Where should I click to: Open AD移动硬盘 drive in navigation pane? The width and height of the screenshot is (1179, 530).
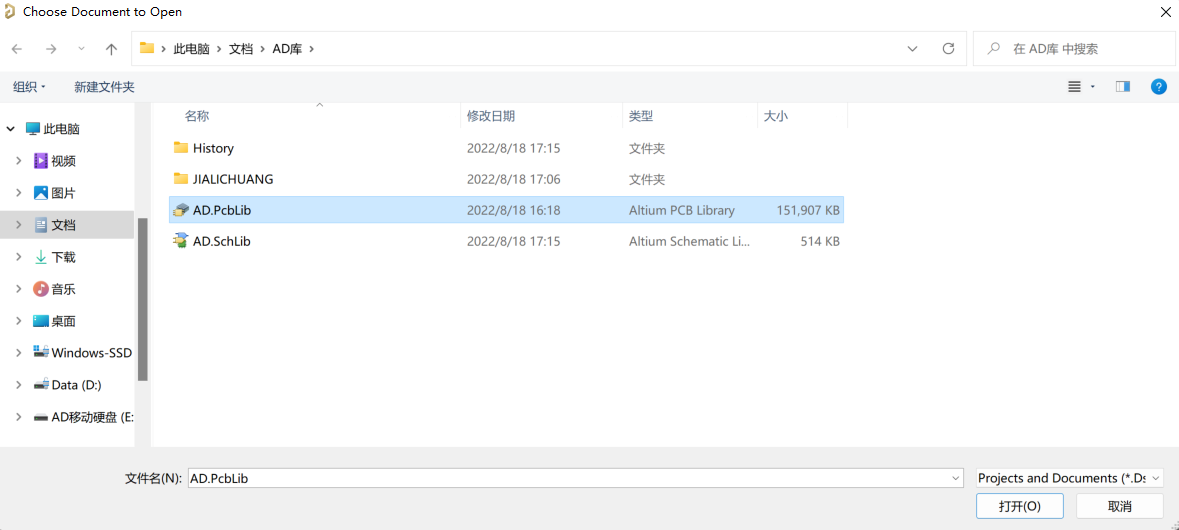pos(92,417)
